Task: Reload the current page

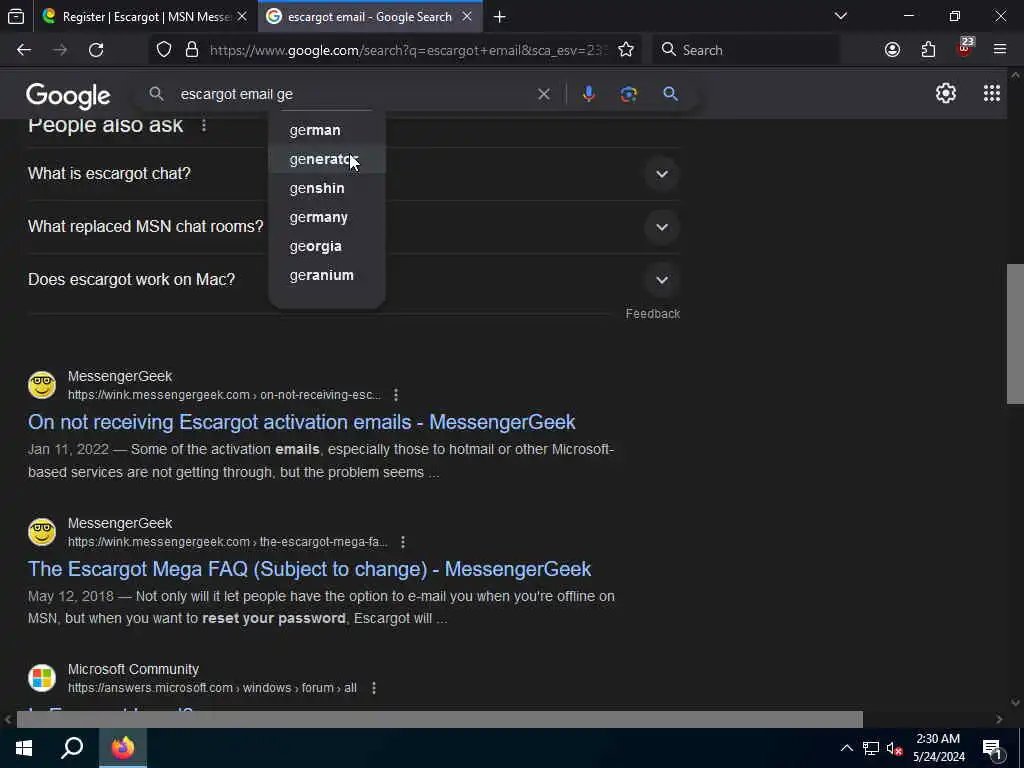Action: (x=96, y=50)
